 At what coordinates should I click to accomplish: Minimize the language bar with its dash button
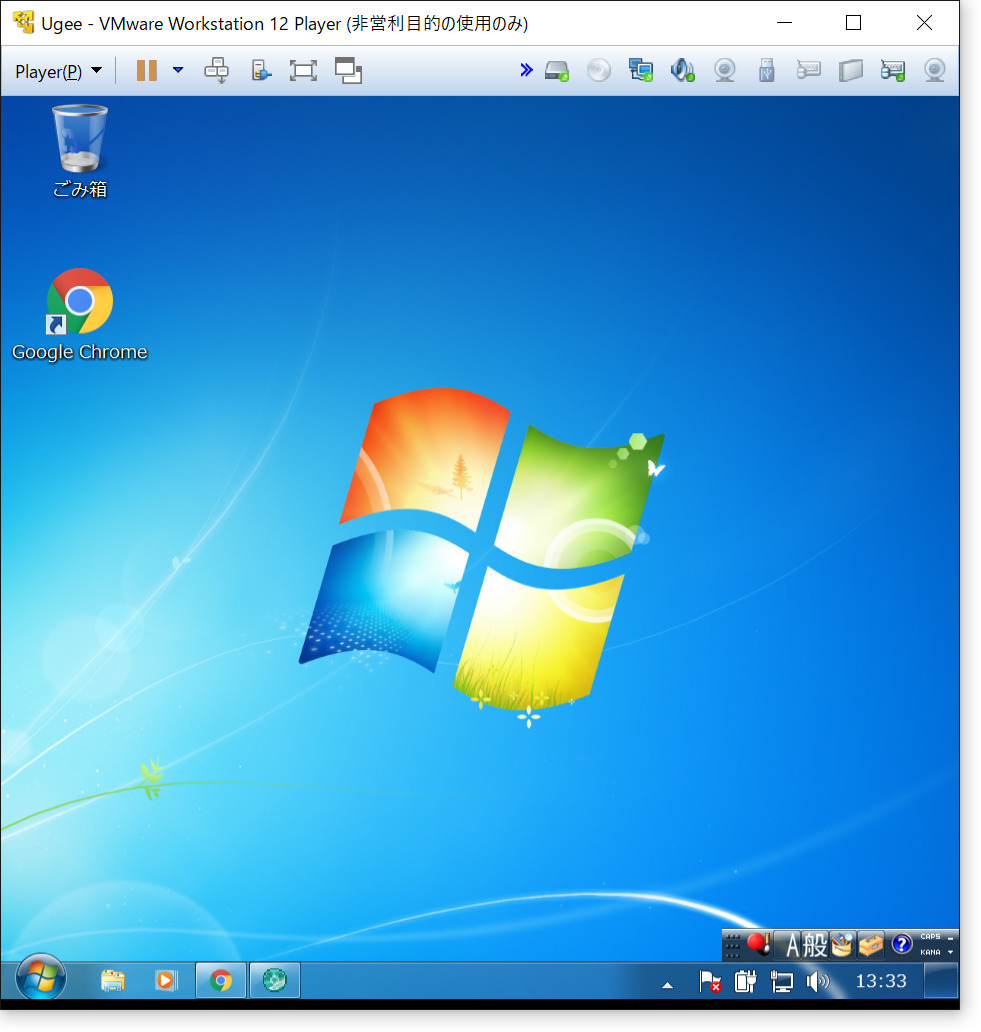click(x=950, y=937)
